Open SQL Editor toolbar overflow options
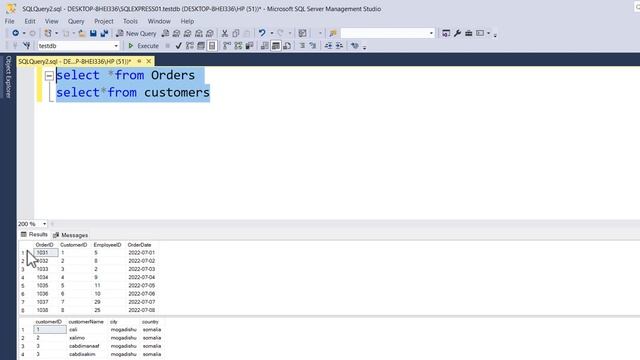 pyautogui.click(x=364, y=47)
